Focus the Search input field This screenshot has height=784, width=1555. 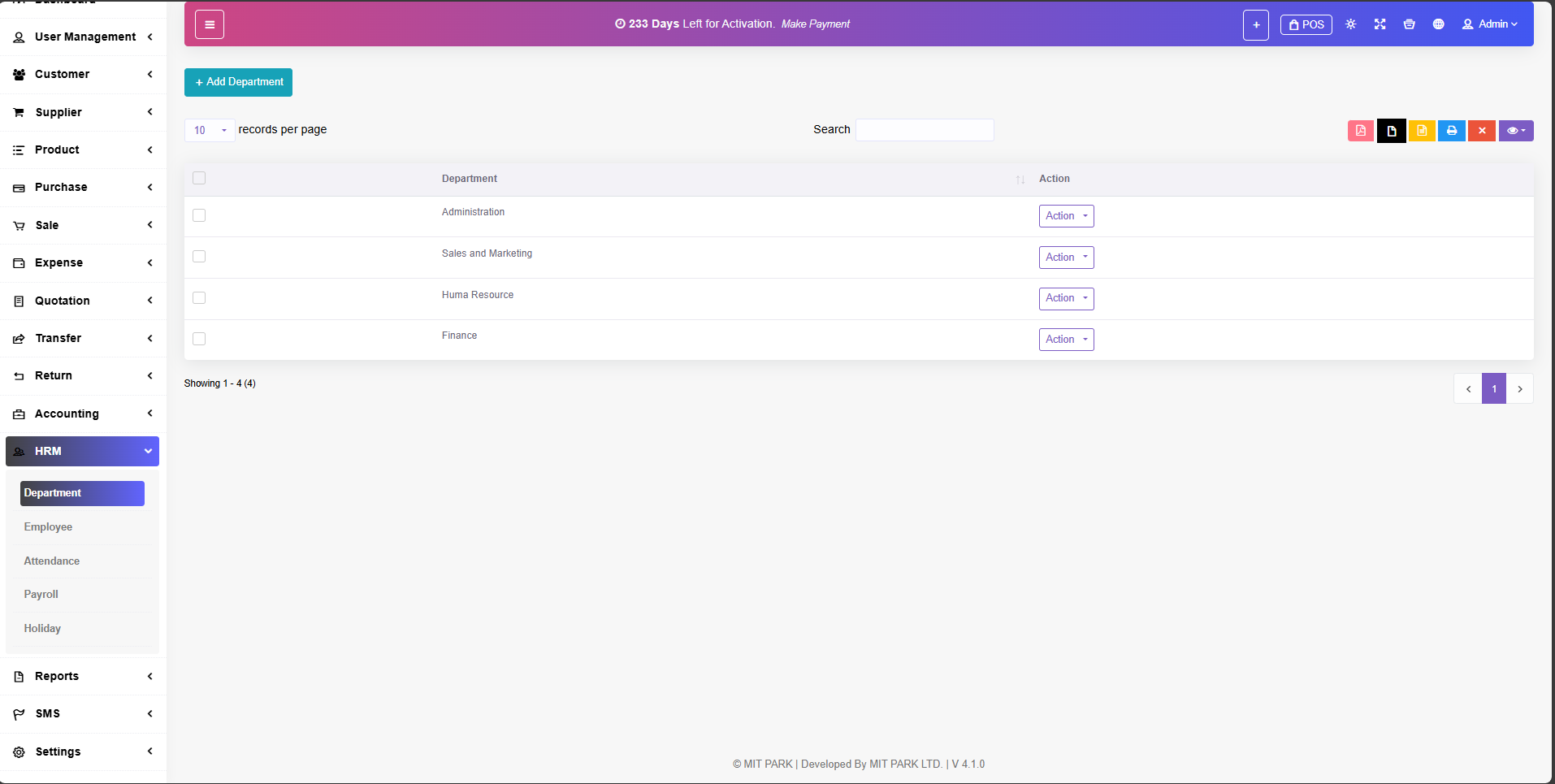[x=925, y=130]
